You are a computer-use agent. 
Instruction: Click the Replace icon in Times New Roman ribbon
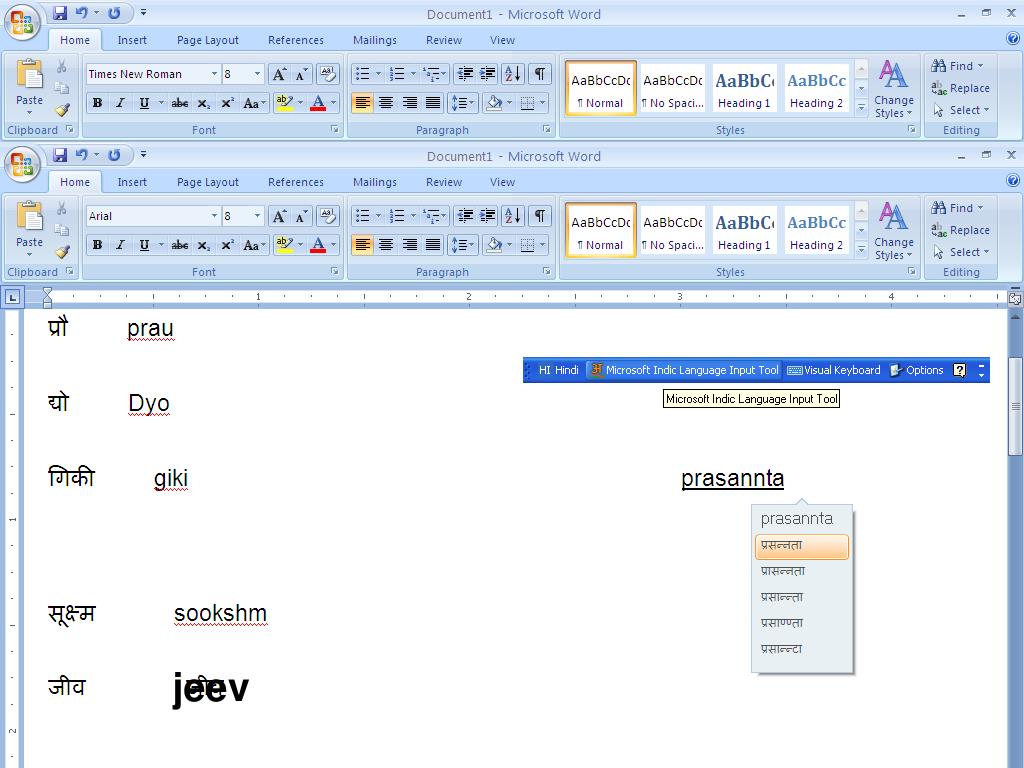(x=938, y=88)
